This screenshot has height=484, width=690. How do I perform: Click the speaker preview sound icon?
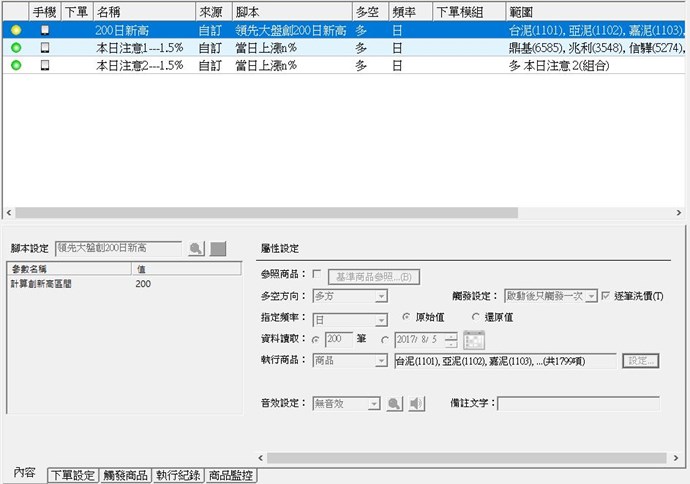(x=417, y=403)
